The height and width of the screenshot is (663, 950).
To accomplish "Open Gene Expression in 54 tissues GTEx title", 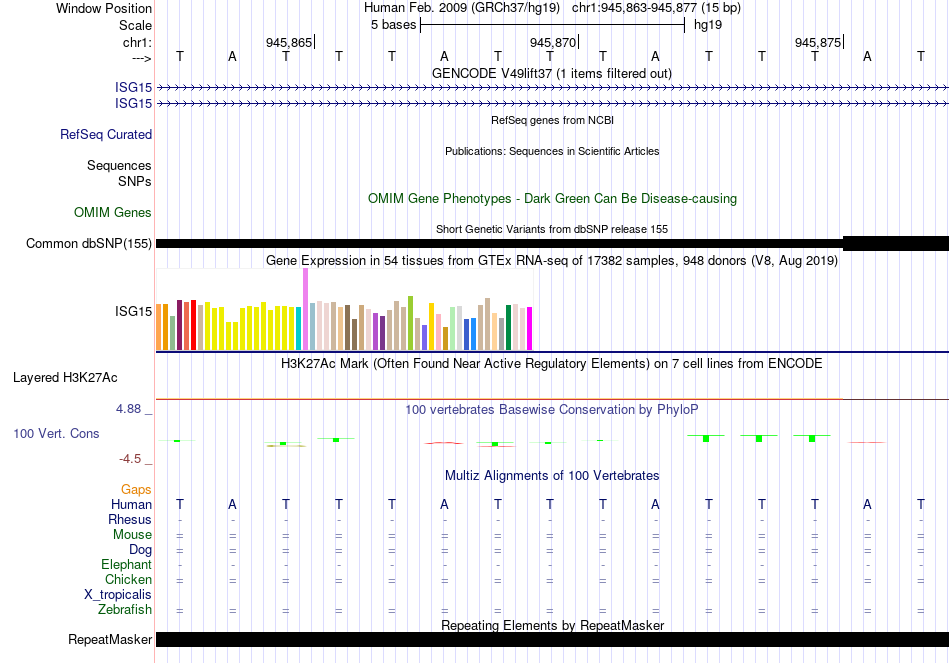I will pyautogui.click(x=552, y=261).
